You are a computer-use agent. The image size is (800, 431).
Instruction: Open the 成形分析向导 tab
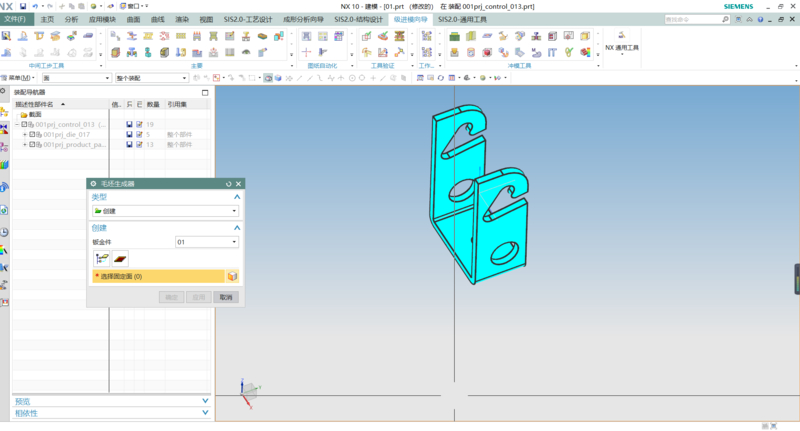(x=304, y=19)
